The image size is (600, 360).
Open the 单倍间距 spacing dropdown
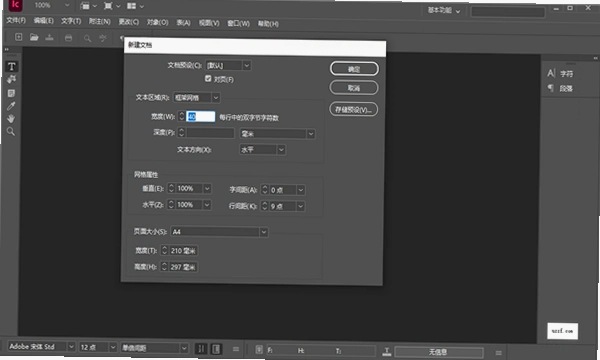click(x=184, y=348)
